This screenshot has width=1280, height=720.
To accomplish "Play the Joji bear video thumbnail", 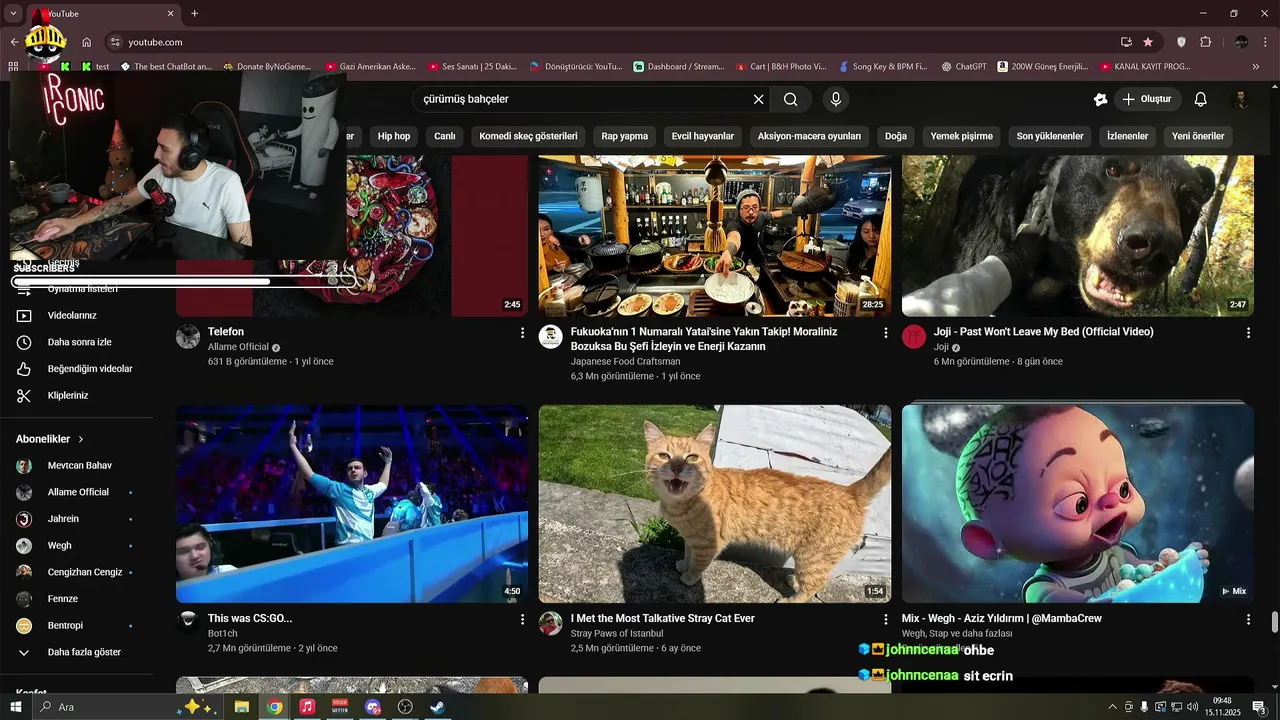I will tap(1078, 236).
